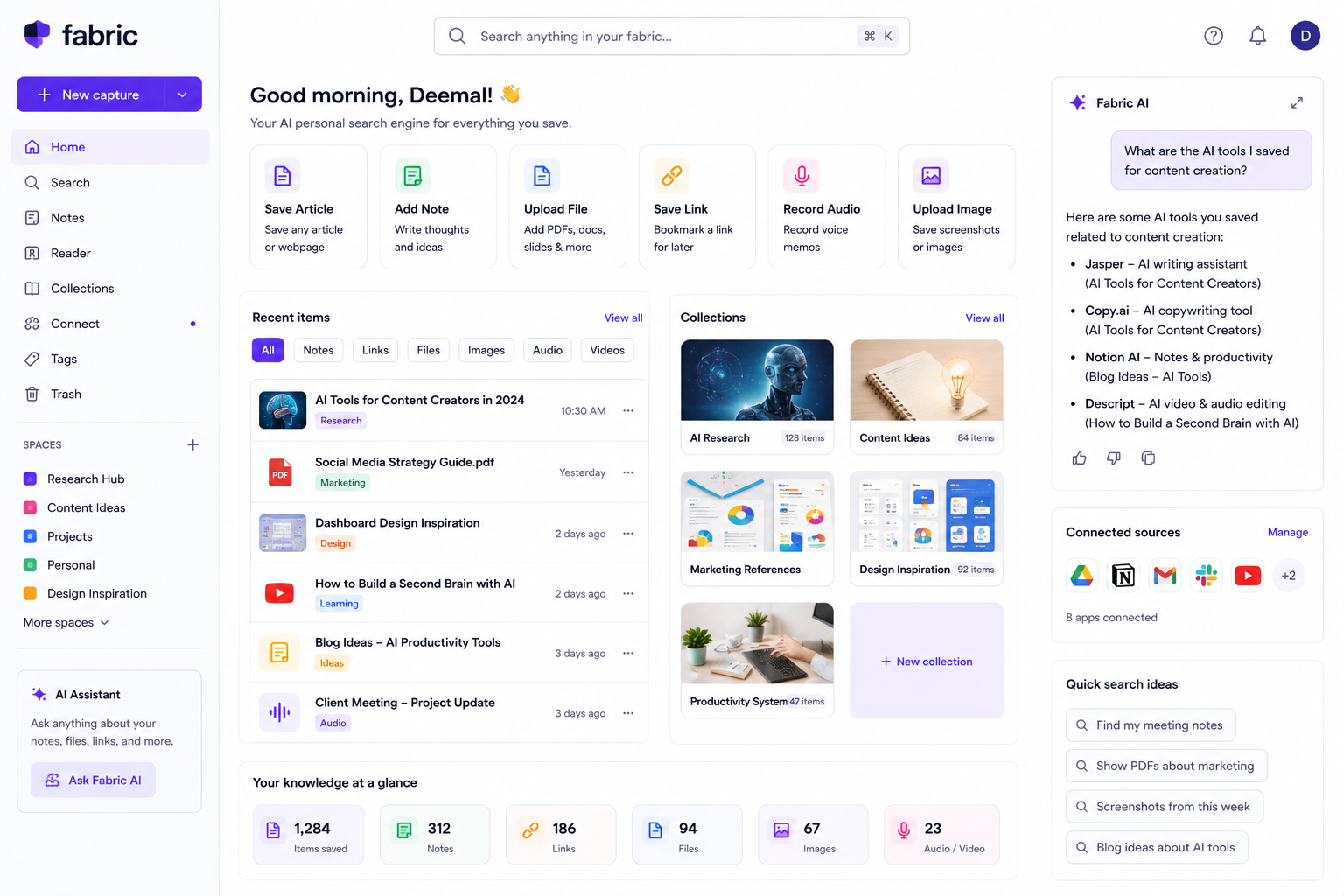
Task: Open Trash in the sidebar
Action: click(110, 394)
